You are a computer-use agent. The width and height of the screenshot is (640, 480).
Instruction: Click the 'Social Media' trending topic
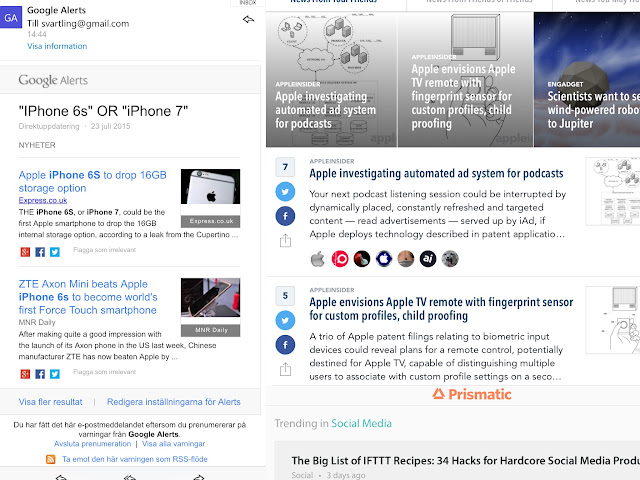[361, 424]
